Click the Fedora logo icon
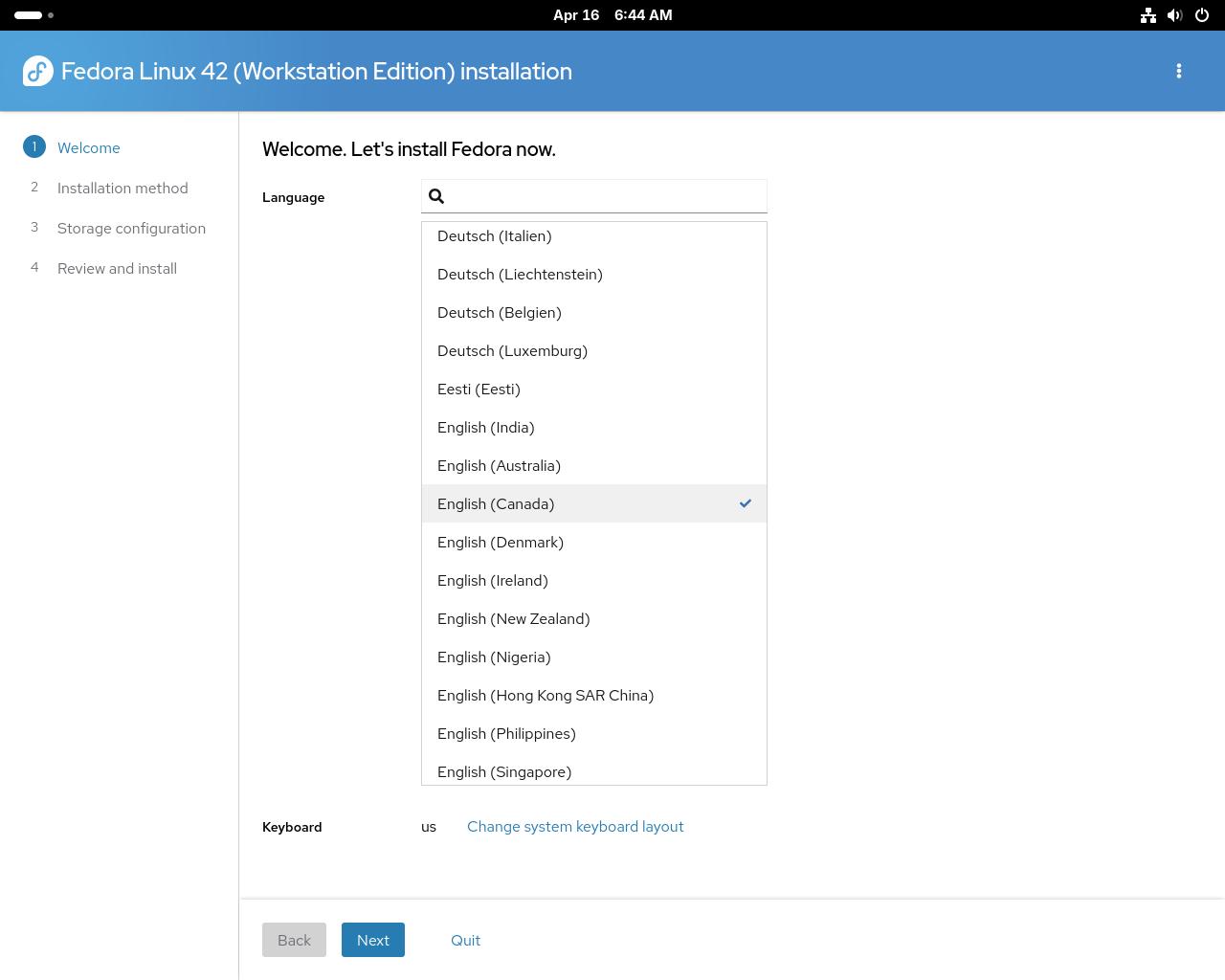The width and height of the screenshot is (1225, 980). tap(38, 71)
